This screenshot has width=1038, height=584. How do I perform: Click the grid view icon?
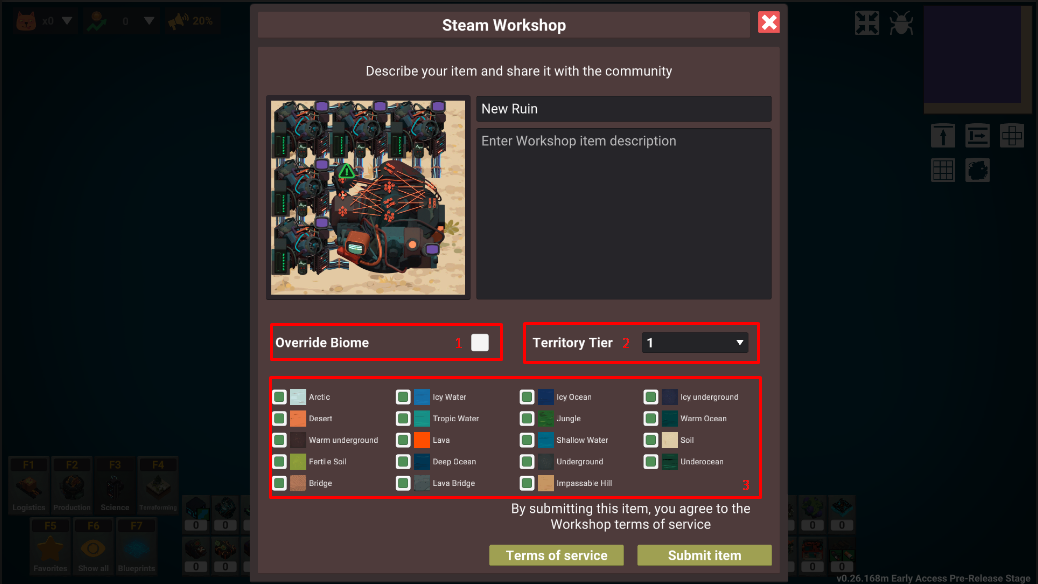tap(943, 170)
